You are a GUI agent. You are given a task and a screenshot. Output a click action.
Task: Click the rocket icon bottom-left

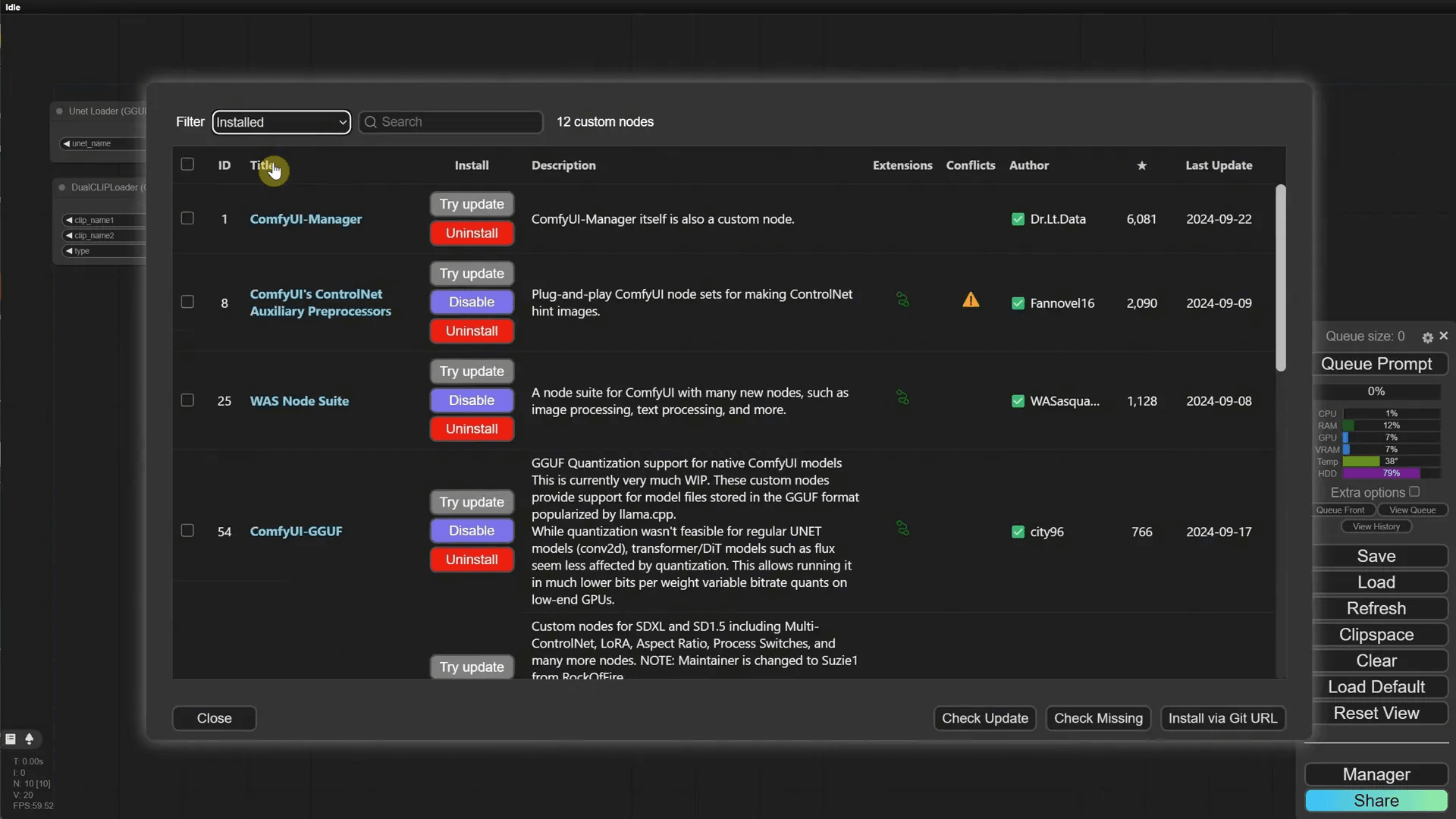click(30, 739)
